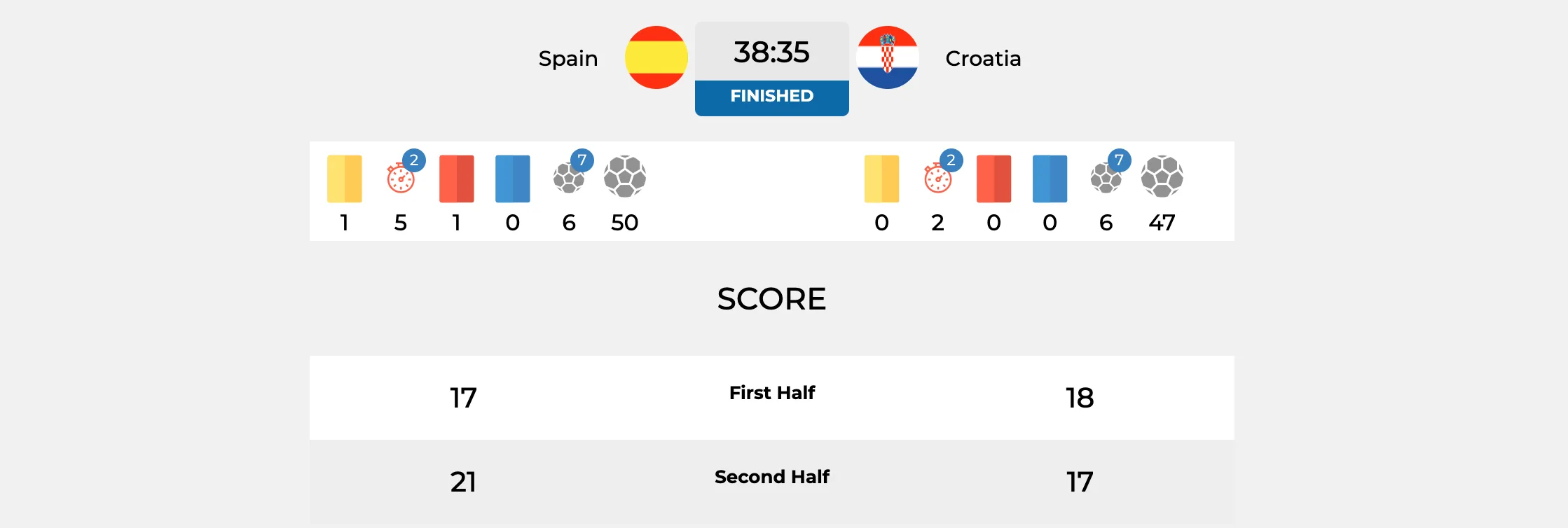The image size is (1568, 528).
Task: Click Spain's 7-meter goals ball icon
Action: tap(569, 178)
